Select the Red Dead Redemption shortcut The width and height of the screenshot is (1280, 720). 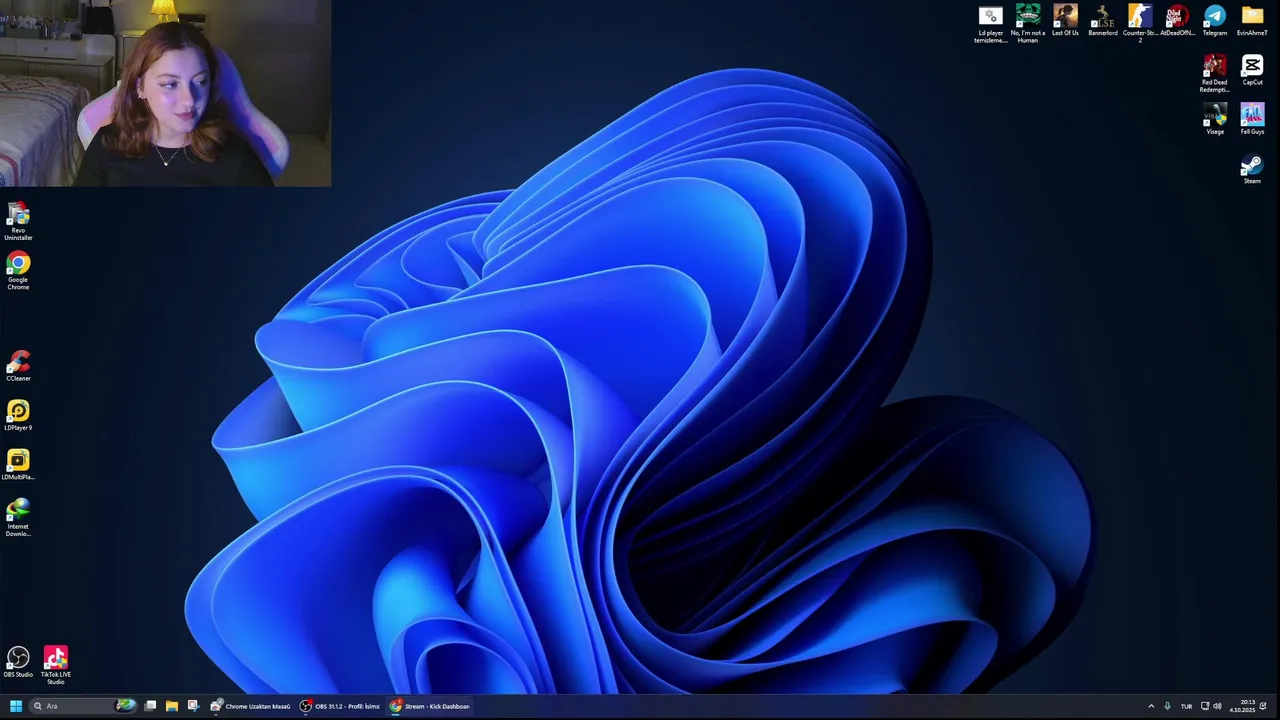click(1215, 74)
